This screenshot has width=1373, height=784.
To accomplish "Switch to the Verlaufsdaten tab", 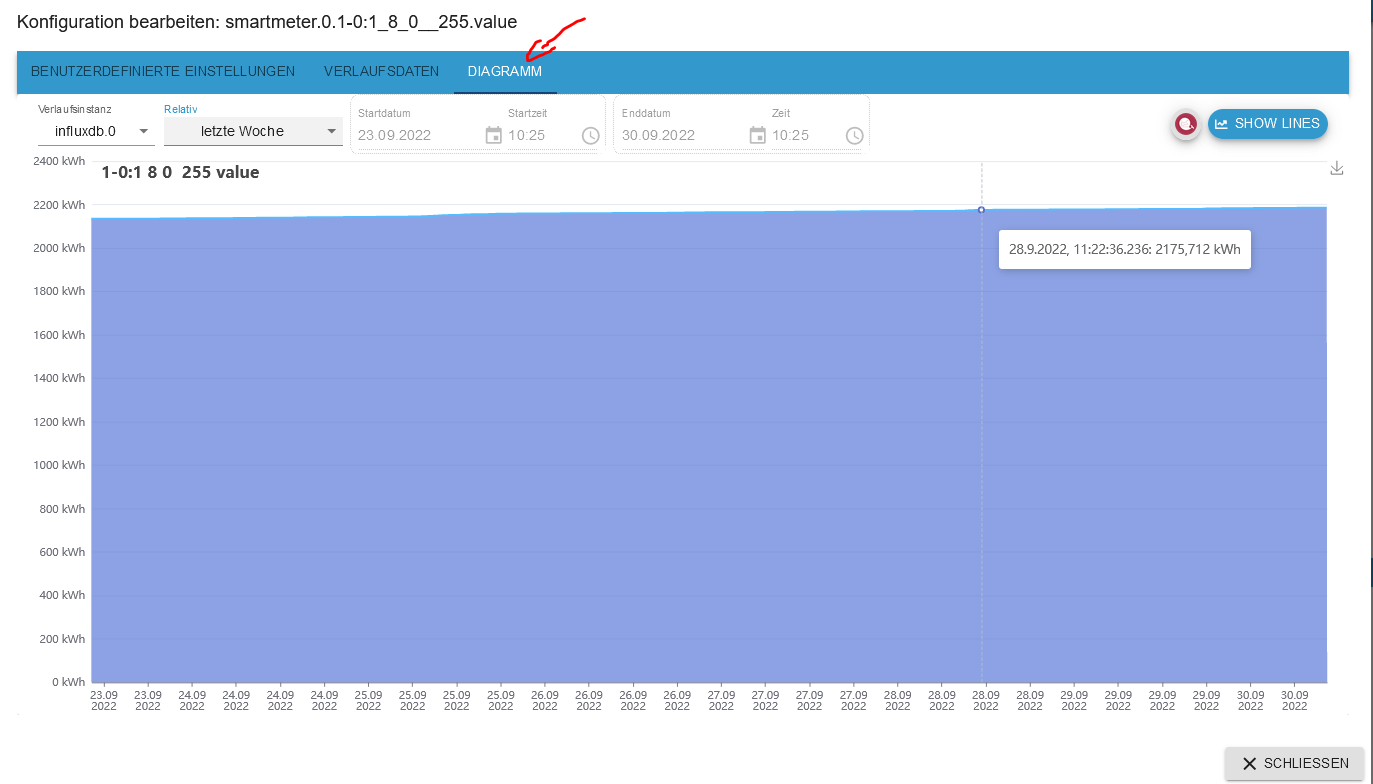I will pyautogui.click(x=381, y=72).
